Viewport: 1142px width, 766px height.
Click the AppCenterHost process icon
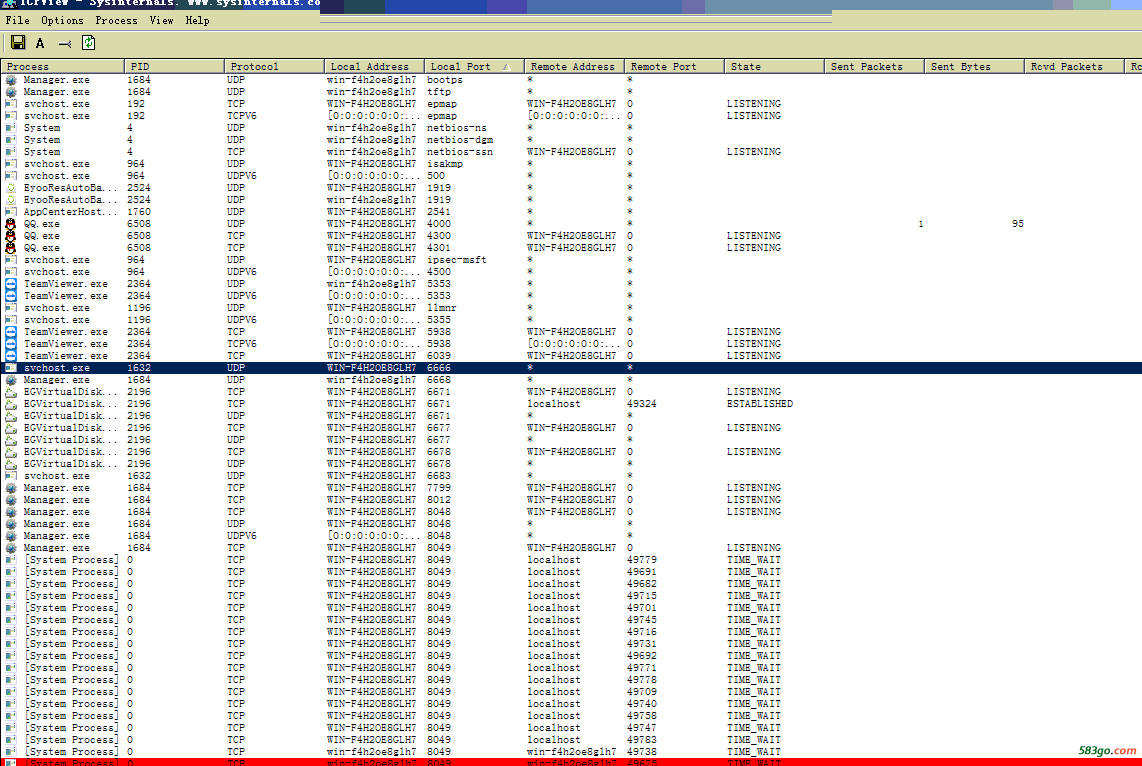[x=11, y=212]
